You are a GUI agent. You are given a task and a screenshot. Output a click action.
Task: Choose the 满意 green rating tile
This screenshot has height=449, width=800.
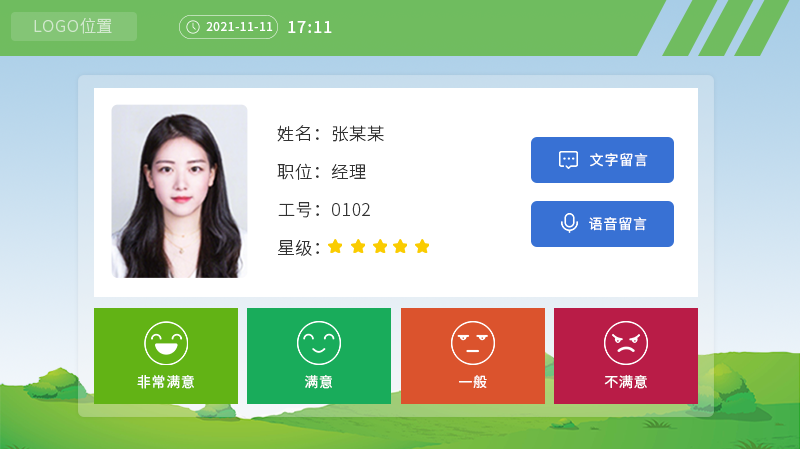click(x=319, y=356)
